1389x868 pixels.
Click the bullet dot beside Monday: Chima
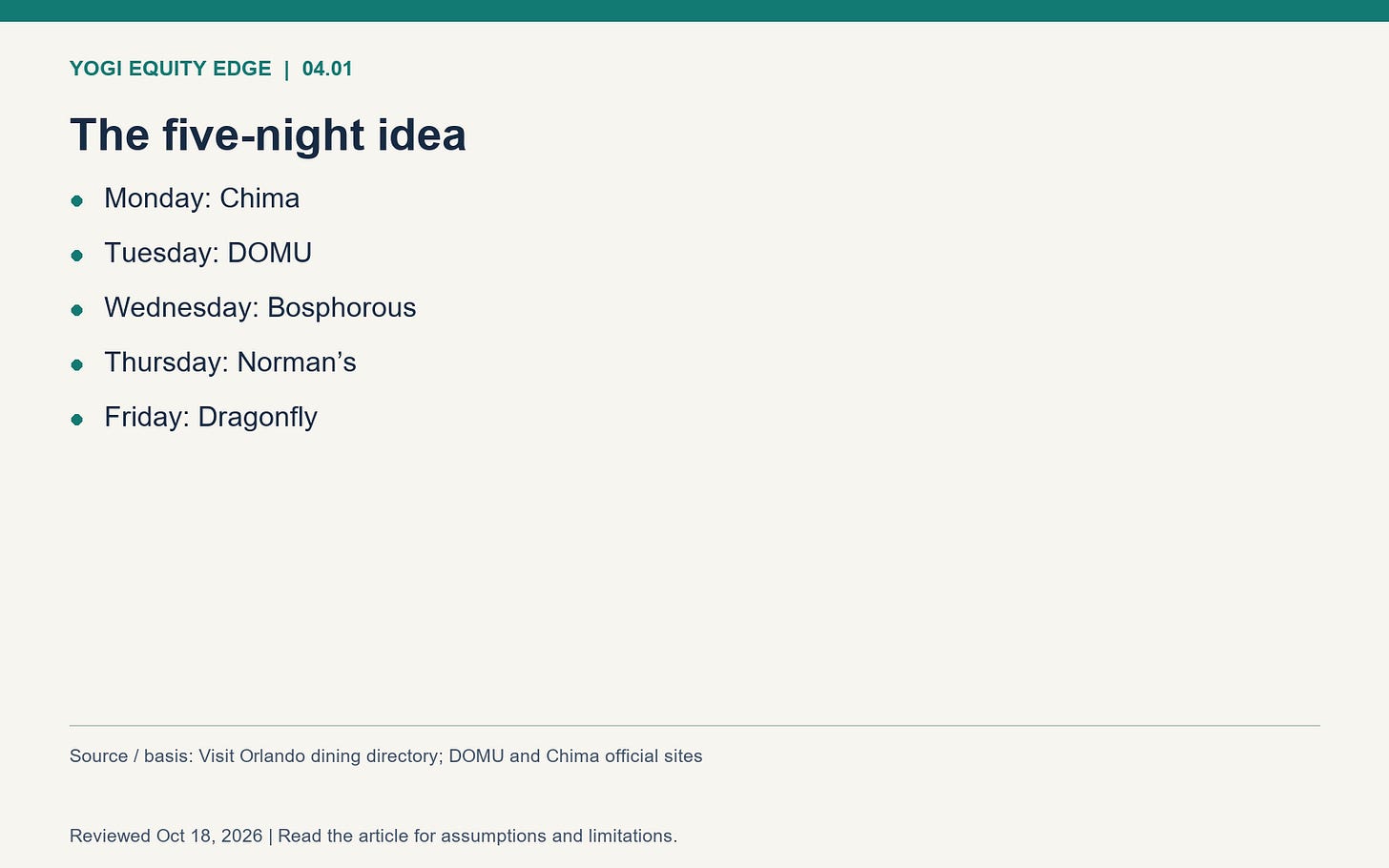tap(77, 200)
